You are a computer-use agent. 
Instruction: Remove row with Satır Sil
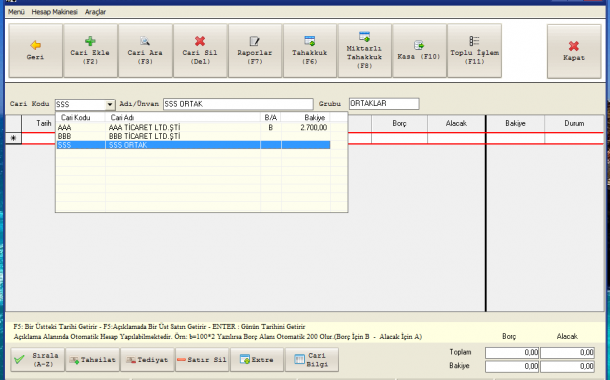click(x=202, y=360)
